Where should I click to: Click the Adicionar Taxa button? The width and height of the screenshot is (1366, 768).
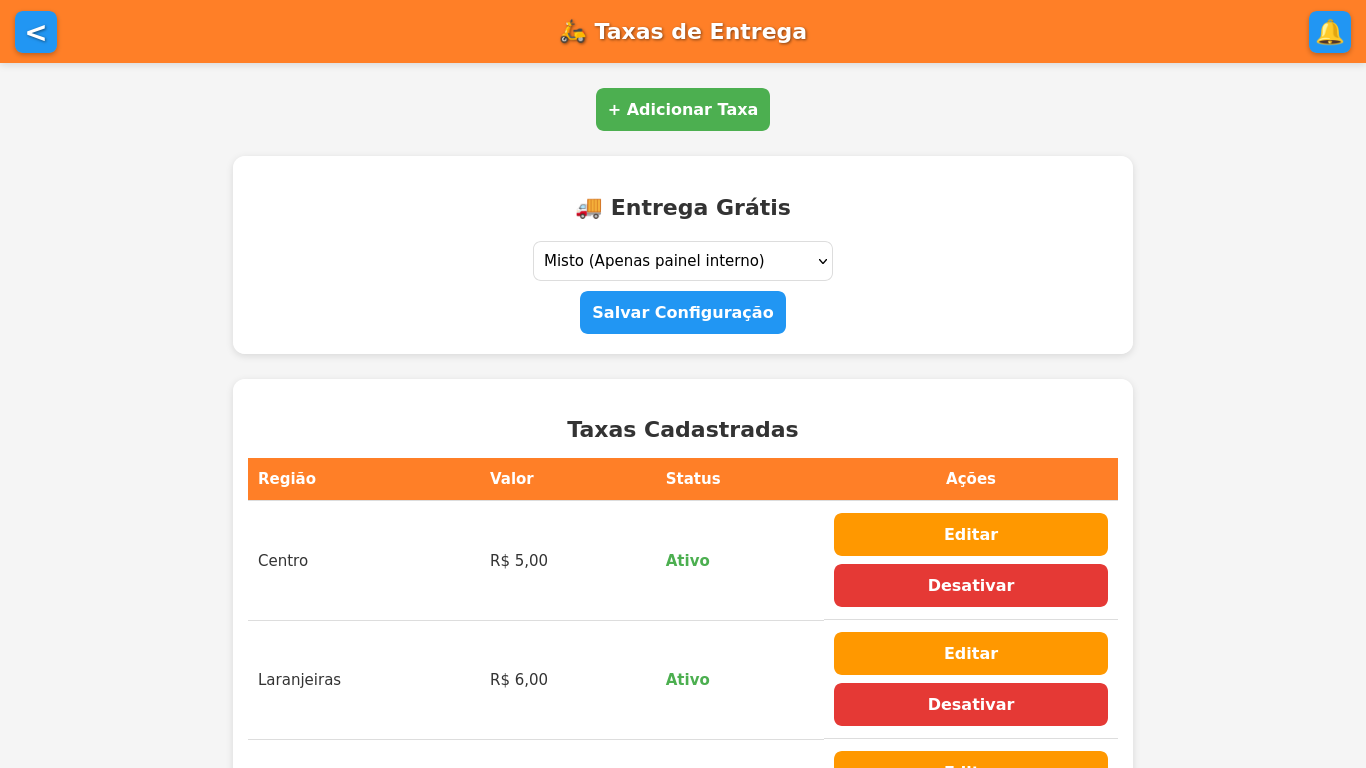point(683,109)
